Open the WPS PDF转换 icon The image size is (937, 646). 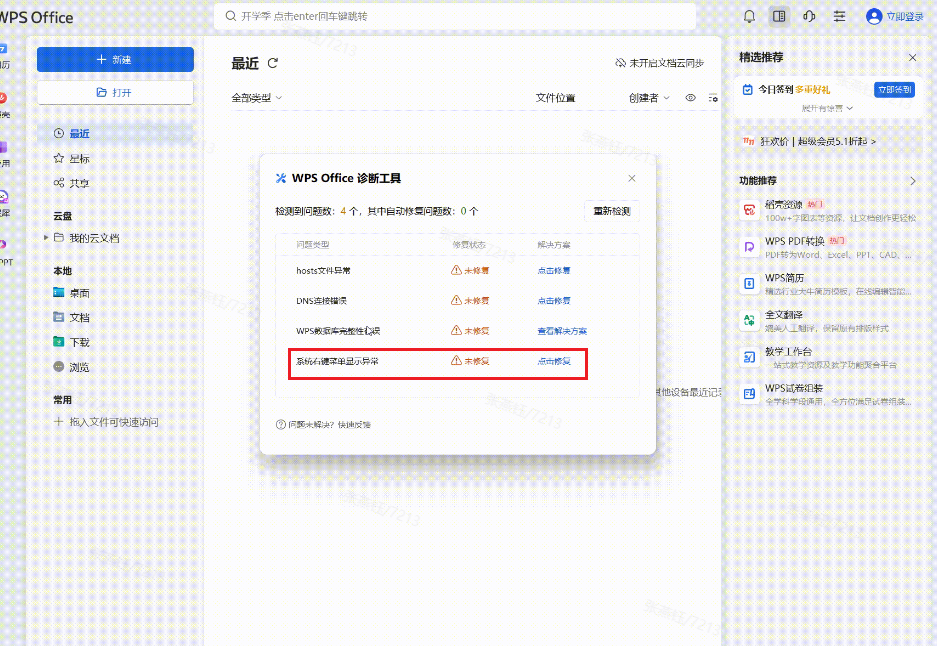(749, 247)
